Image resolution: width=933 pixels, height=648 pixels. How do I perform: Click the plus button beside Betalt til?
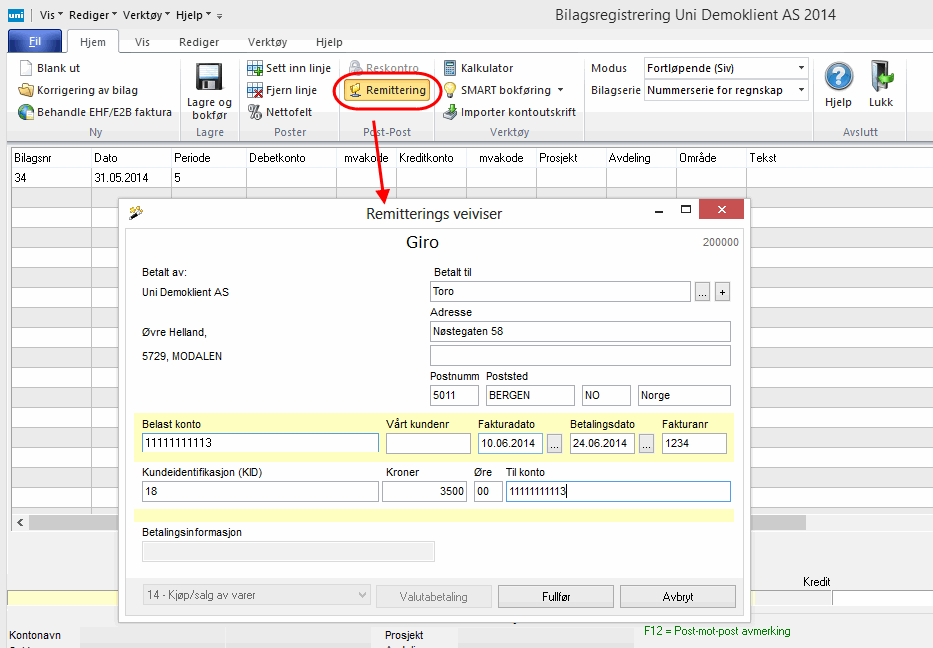(x=723, y=292)
